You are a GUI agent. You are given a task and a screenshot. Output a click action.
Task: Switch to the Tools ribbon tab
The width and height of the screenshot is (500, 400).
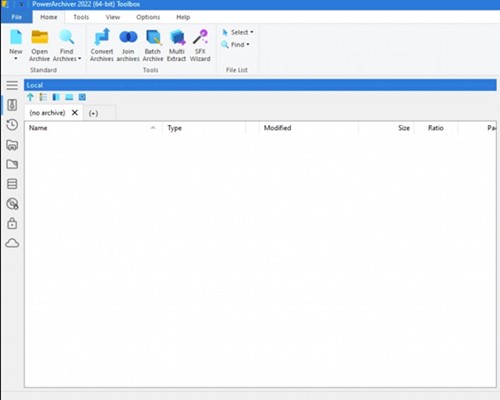[81, 17]
